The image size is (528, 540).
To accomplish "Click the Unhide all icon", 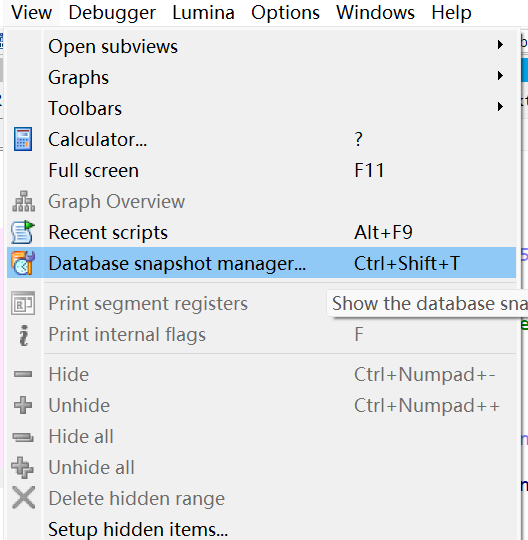I will [x=23, y=467].
